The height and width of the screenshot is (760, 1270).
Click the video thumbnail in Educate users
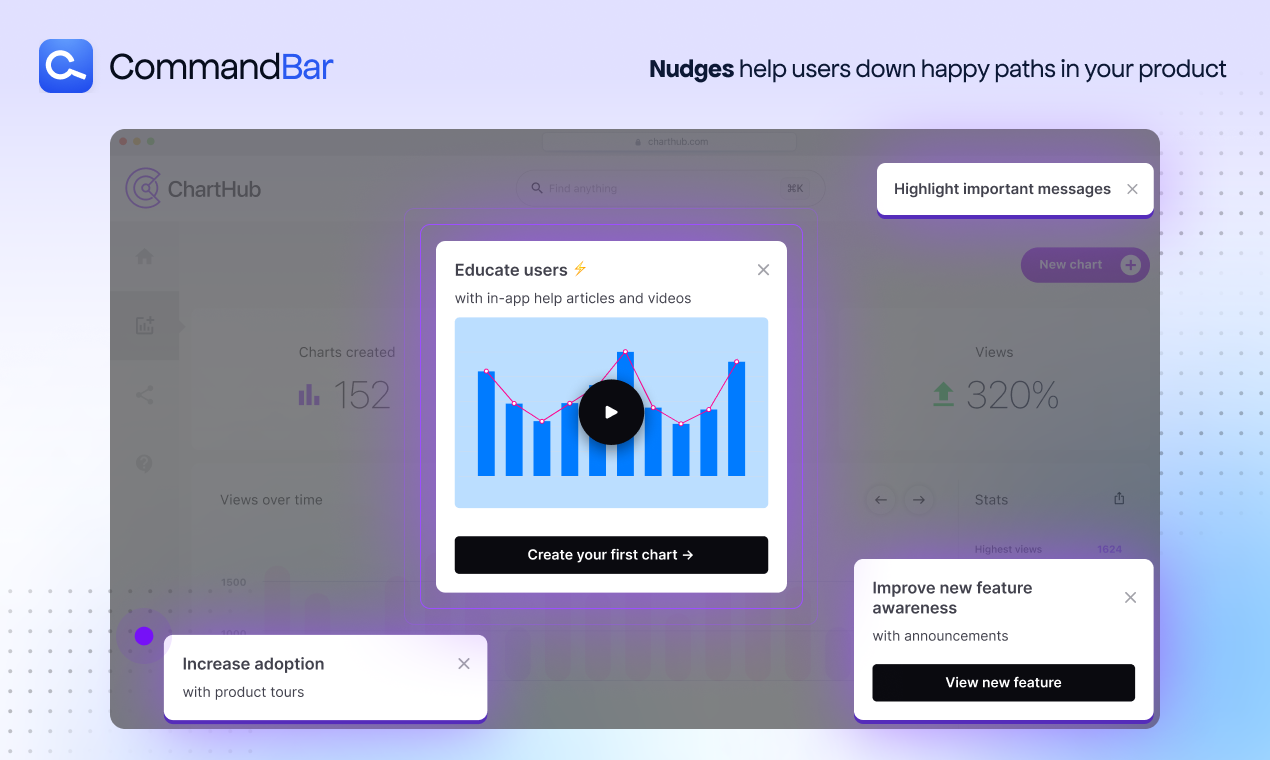[611, 413]
